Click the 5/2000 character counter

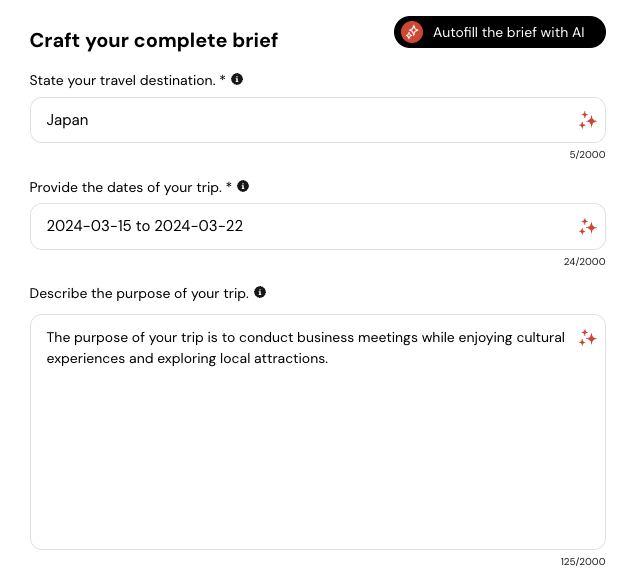click(x=587, y=154)
